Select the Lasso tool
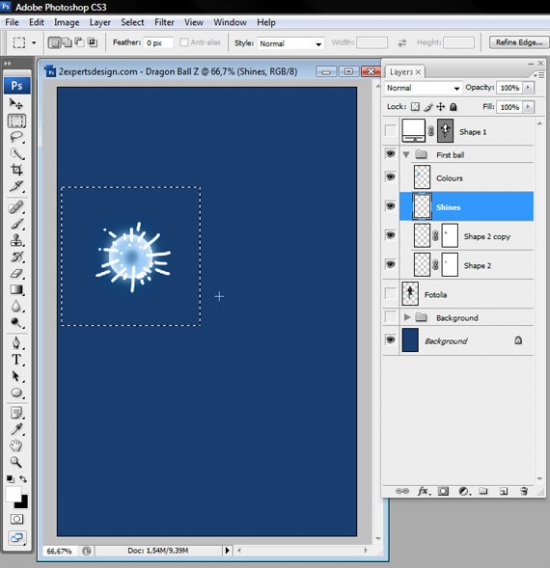The height and width of the screenshot is (568, 550). (16, 137)
